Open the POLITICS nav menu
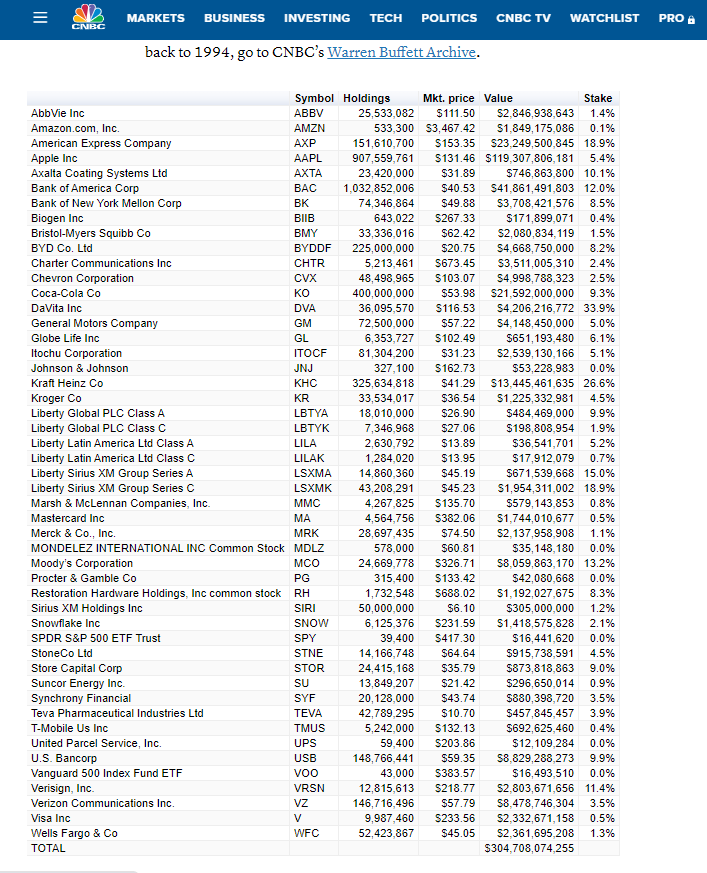This screenshot has width=707, height=873. click(x=449, y=18)
